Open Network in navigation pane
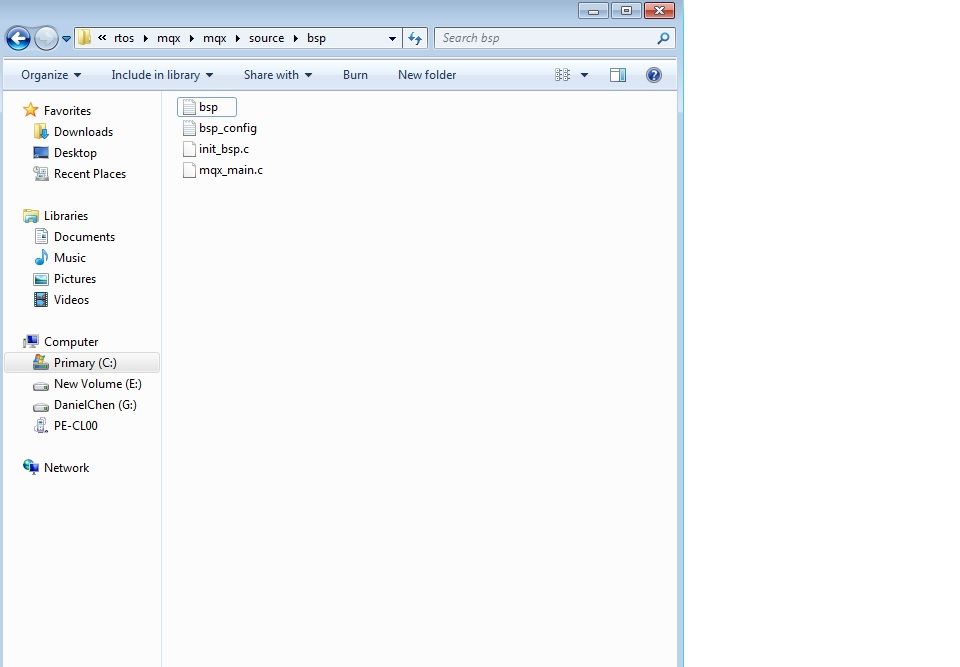The width and height of the screenshot is (960, 667). (66, 468)
